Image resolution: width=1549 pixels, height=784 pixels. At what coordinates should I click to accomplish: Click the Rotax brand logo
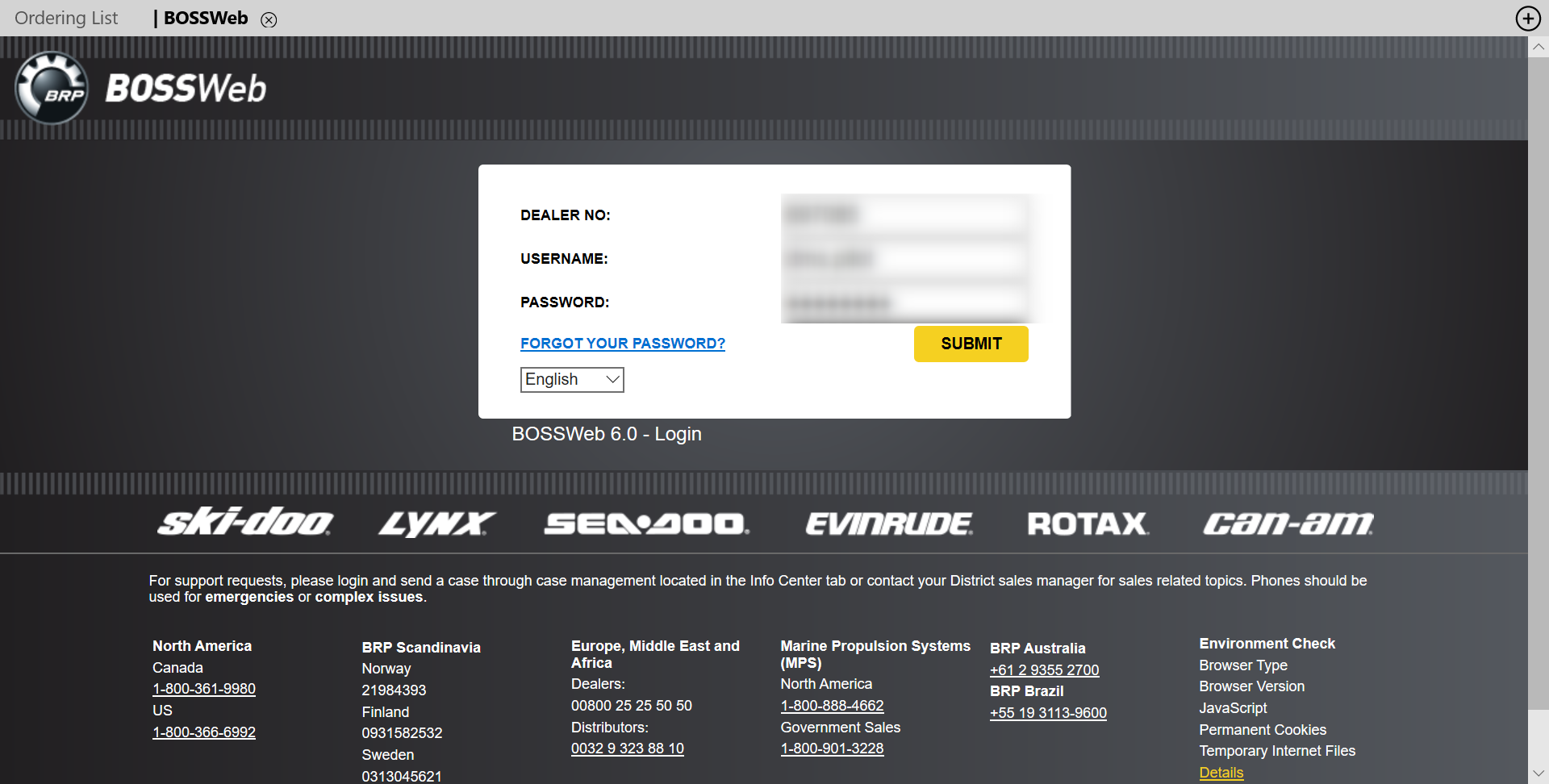point(1088,523)
